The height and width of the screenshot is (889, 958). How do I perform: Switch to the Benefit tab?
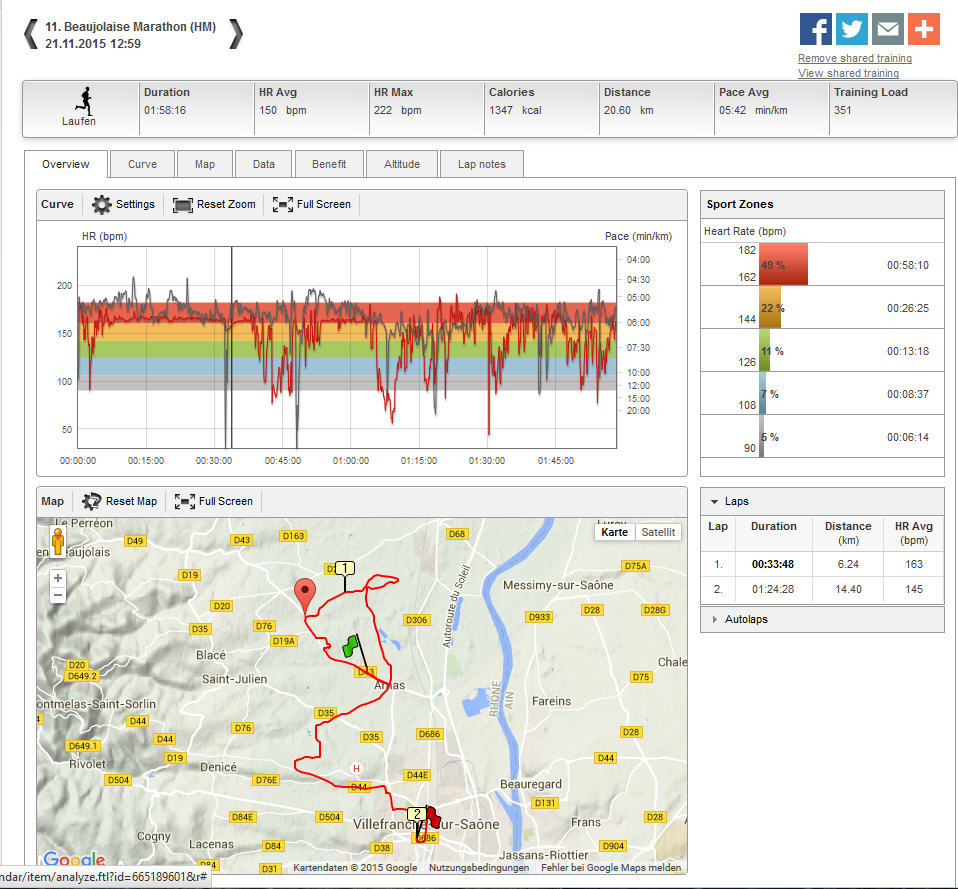click(x=329, y=164)
